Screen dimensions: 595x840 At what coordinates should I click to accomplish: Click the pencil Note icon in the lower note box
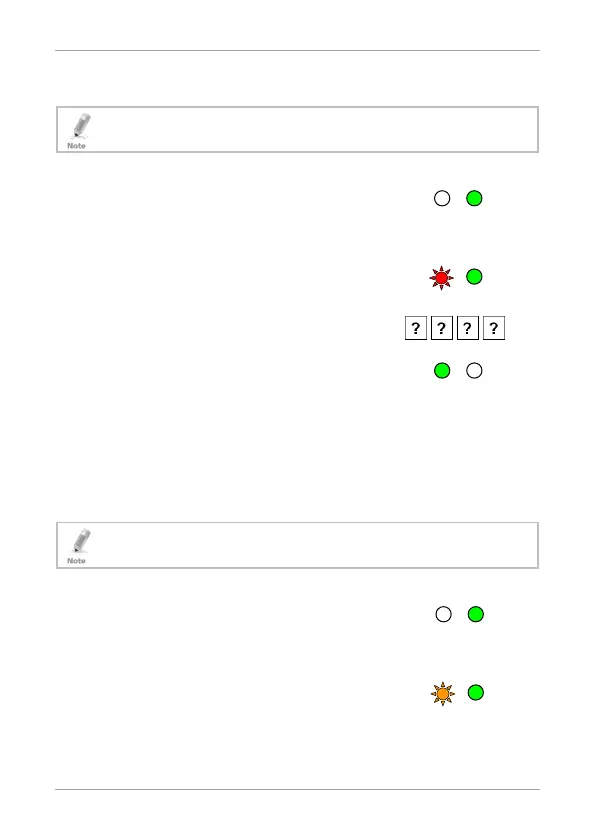[78, 546]
